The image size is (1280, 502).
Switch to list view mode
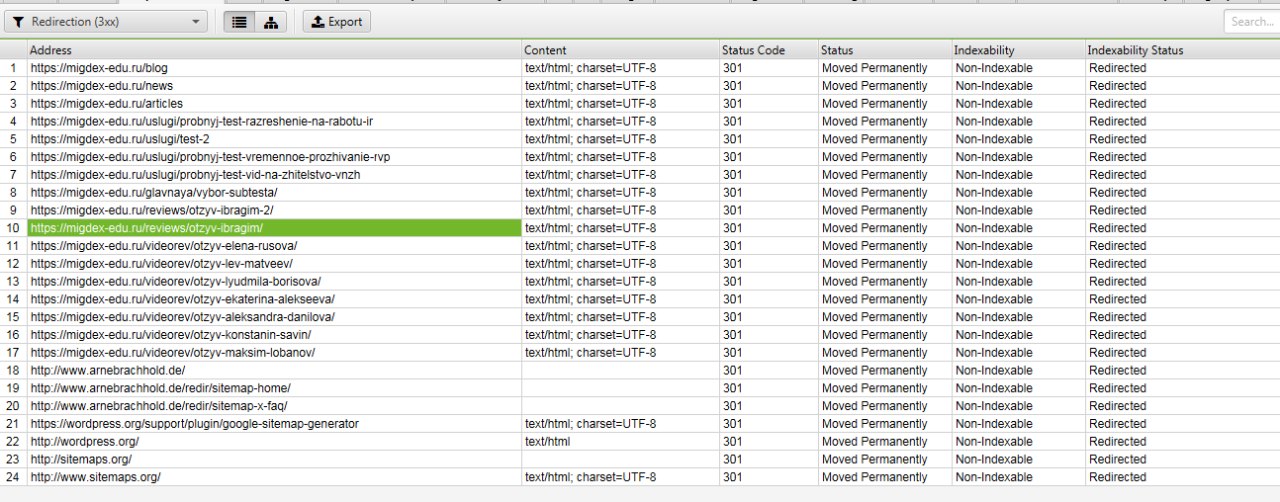pyautogui.click(x=238, y=21)
